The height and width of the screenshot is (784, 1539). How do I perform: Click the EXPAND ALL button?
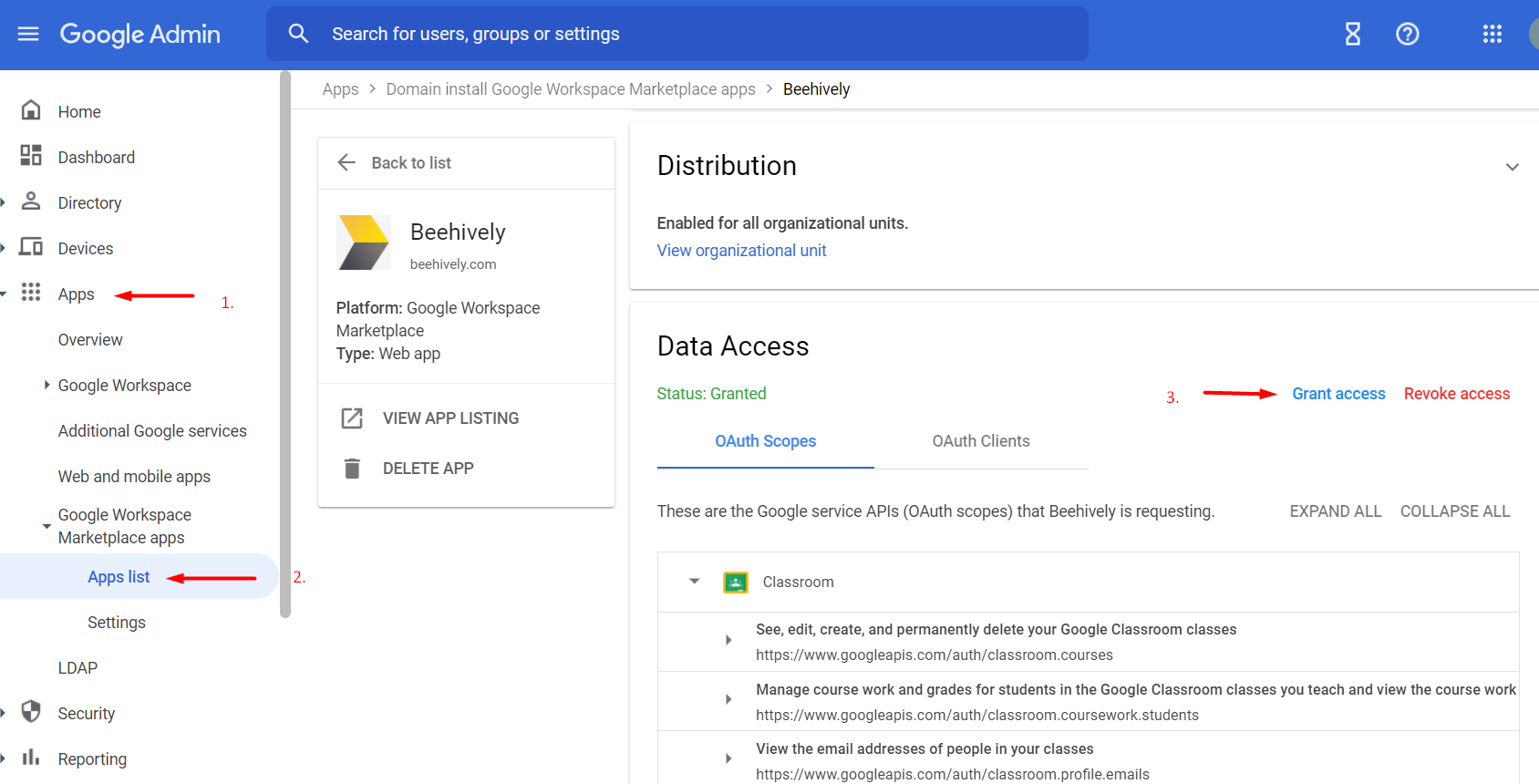point(1336,511)
